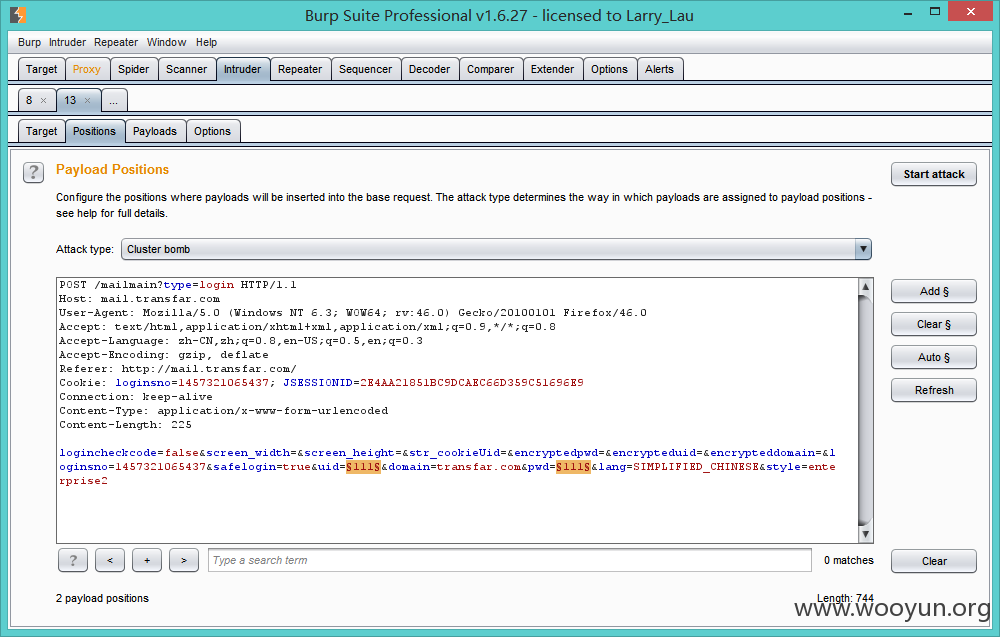Click the Auto § button
This screenshot has height=637, width=1000.
pos(934,357)
